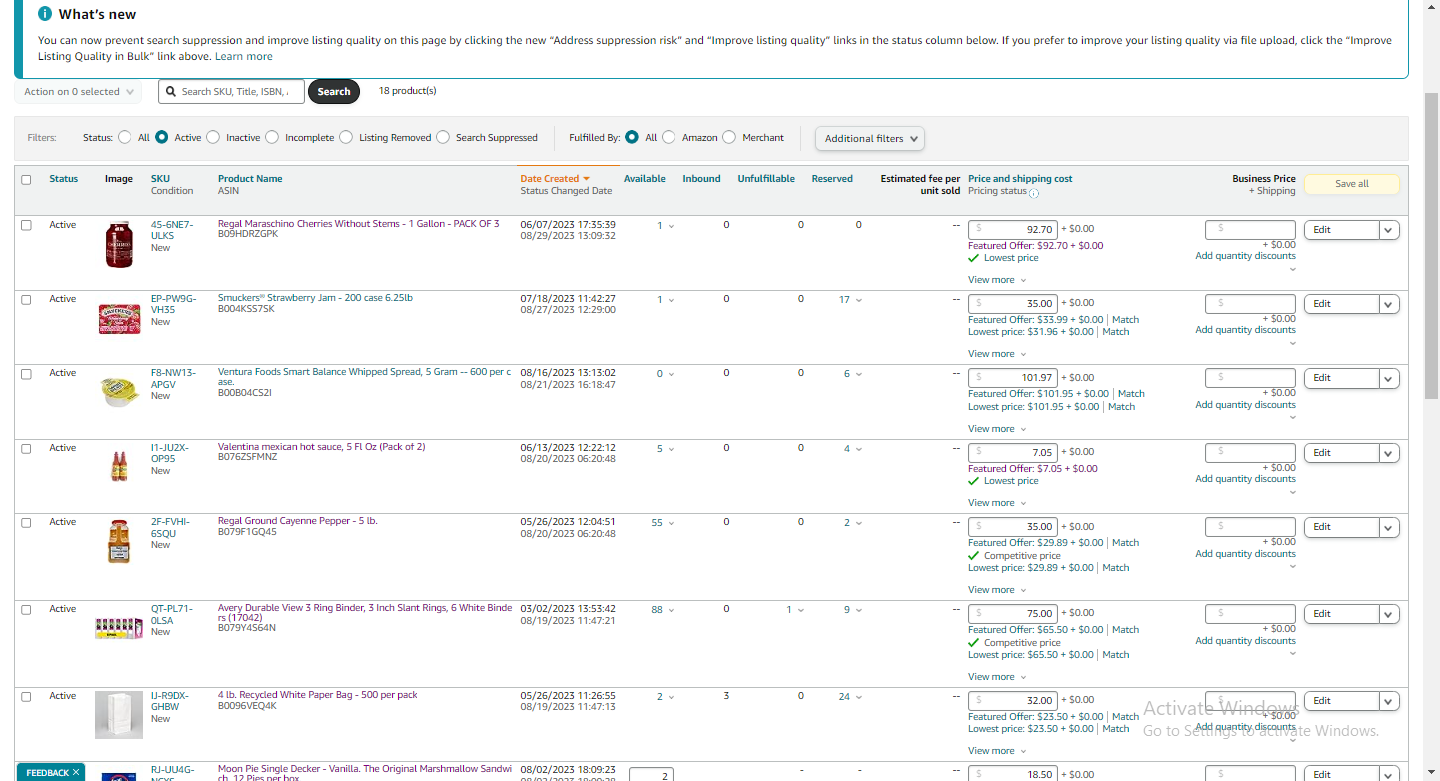Select the checkbox for the Maraschino Cherries row

(26, 225)
